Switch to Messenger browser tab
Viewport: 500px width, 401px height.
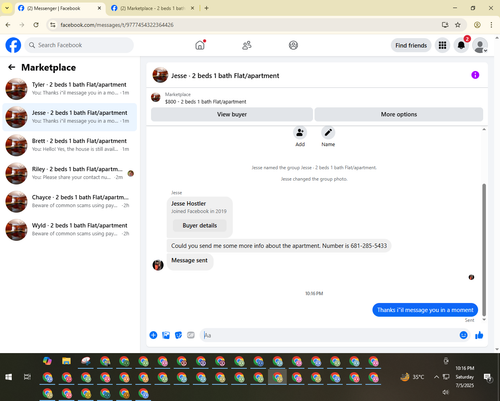59,8
